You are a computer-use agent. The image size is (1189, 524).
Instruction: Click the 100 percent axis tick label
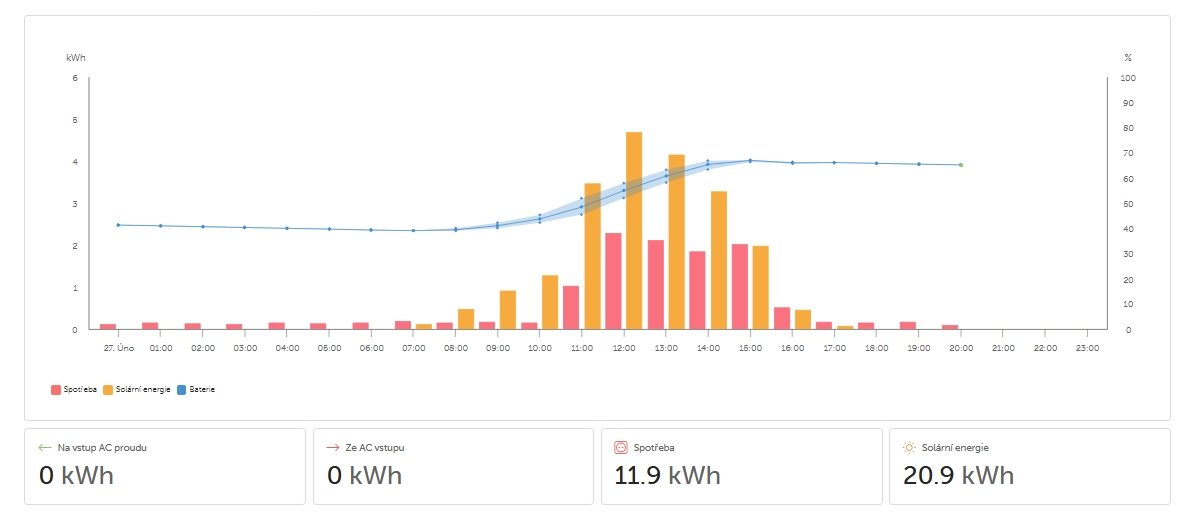click(1128, 78)
